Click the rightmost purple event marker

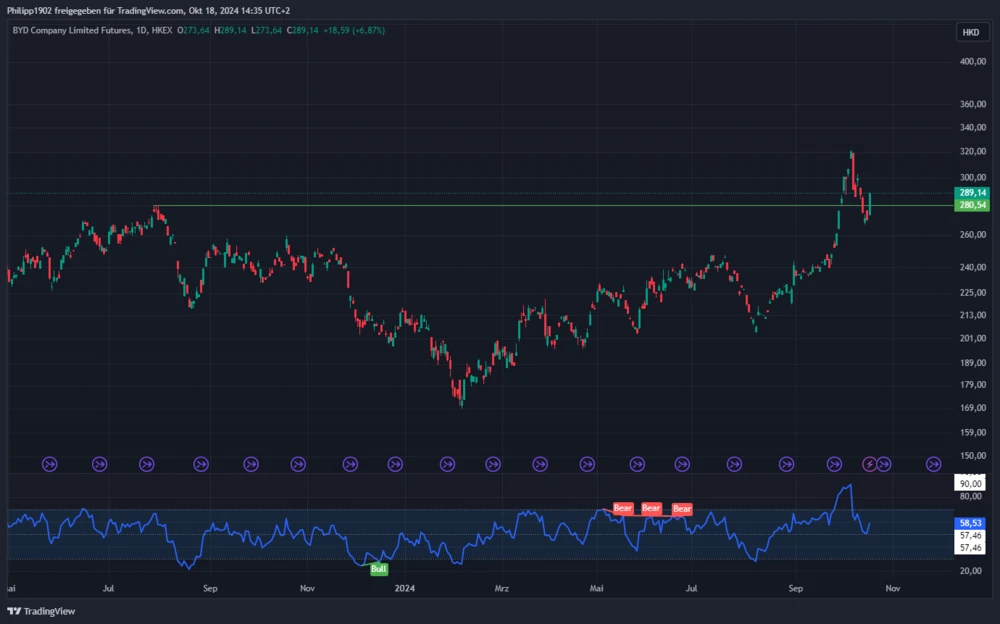933,464
